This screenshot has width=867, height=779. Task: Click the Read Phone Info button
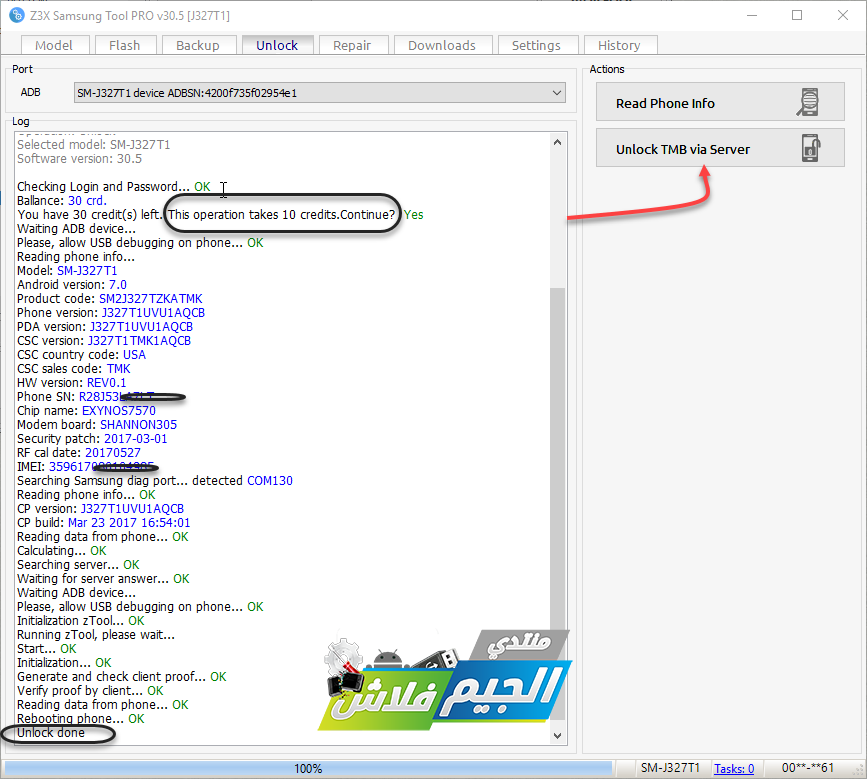click(x=720, y=102)
